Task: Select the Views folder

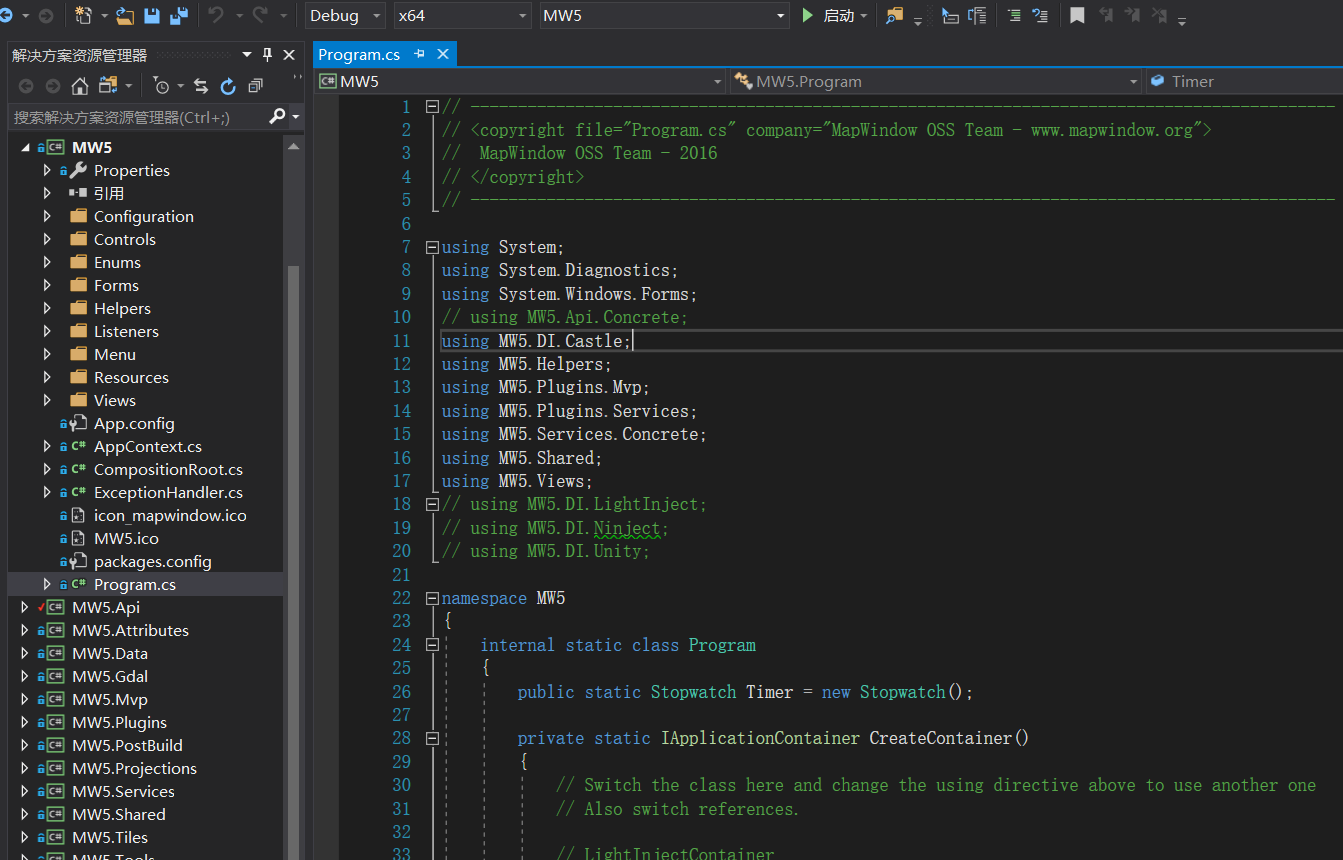Action: 115,400
